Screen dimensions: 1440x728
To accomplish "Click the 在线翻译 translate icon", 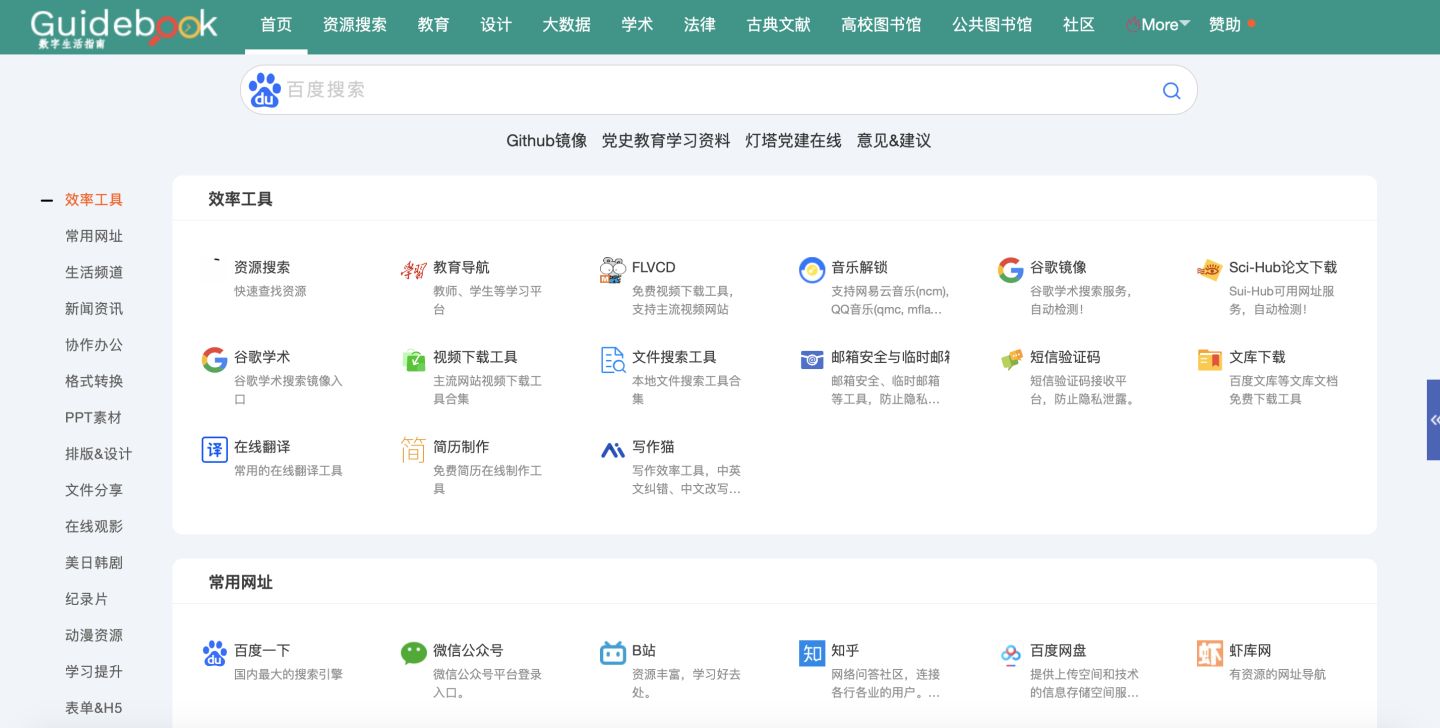I will click(213, 449).
